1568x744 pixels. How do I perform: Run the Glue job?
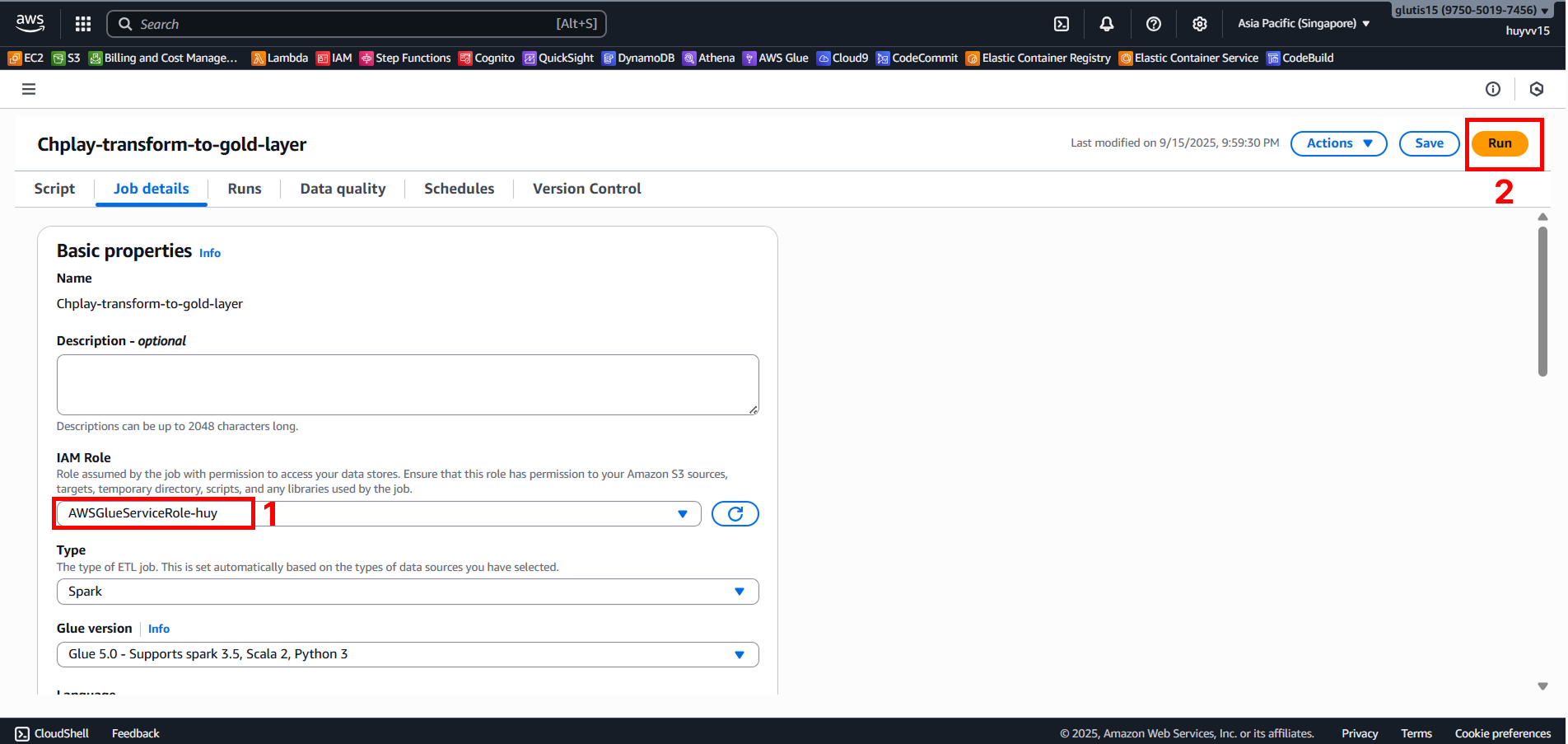1500,143
